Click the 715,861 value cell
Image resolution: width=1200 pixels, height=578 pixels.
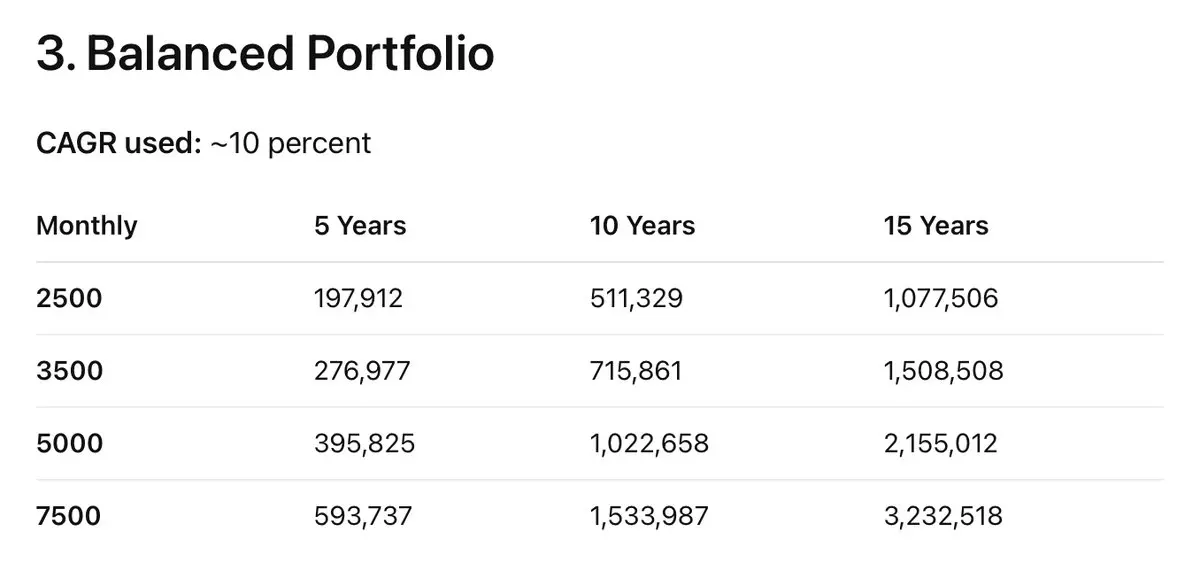coord(636,371)
